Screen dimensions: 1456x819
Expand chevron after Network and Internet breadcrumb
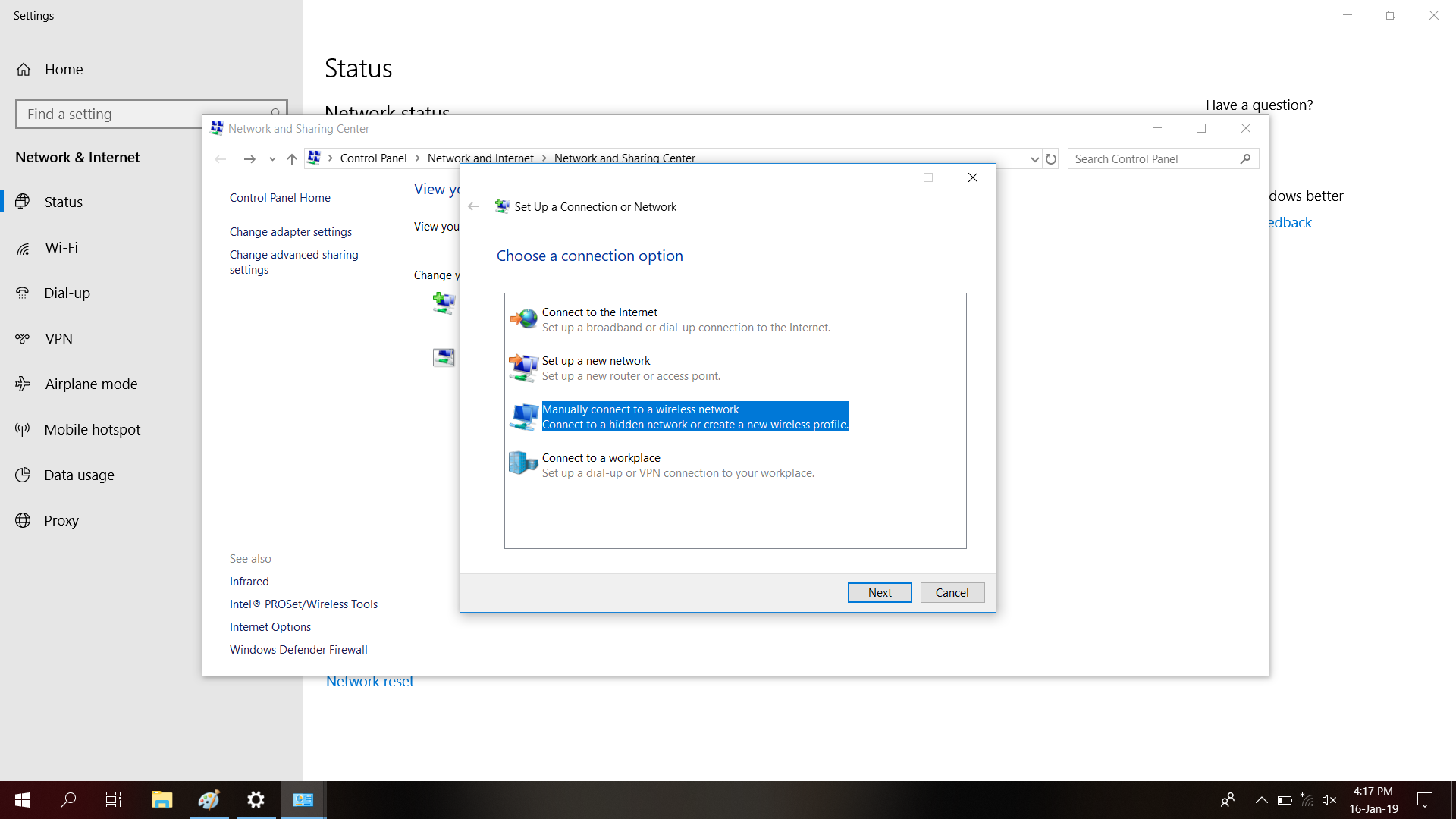pyautogui.click(x=544, y=158)
